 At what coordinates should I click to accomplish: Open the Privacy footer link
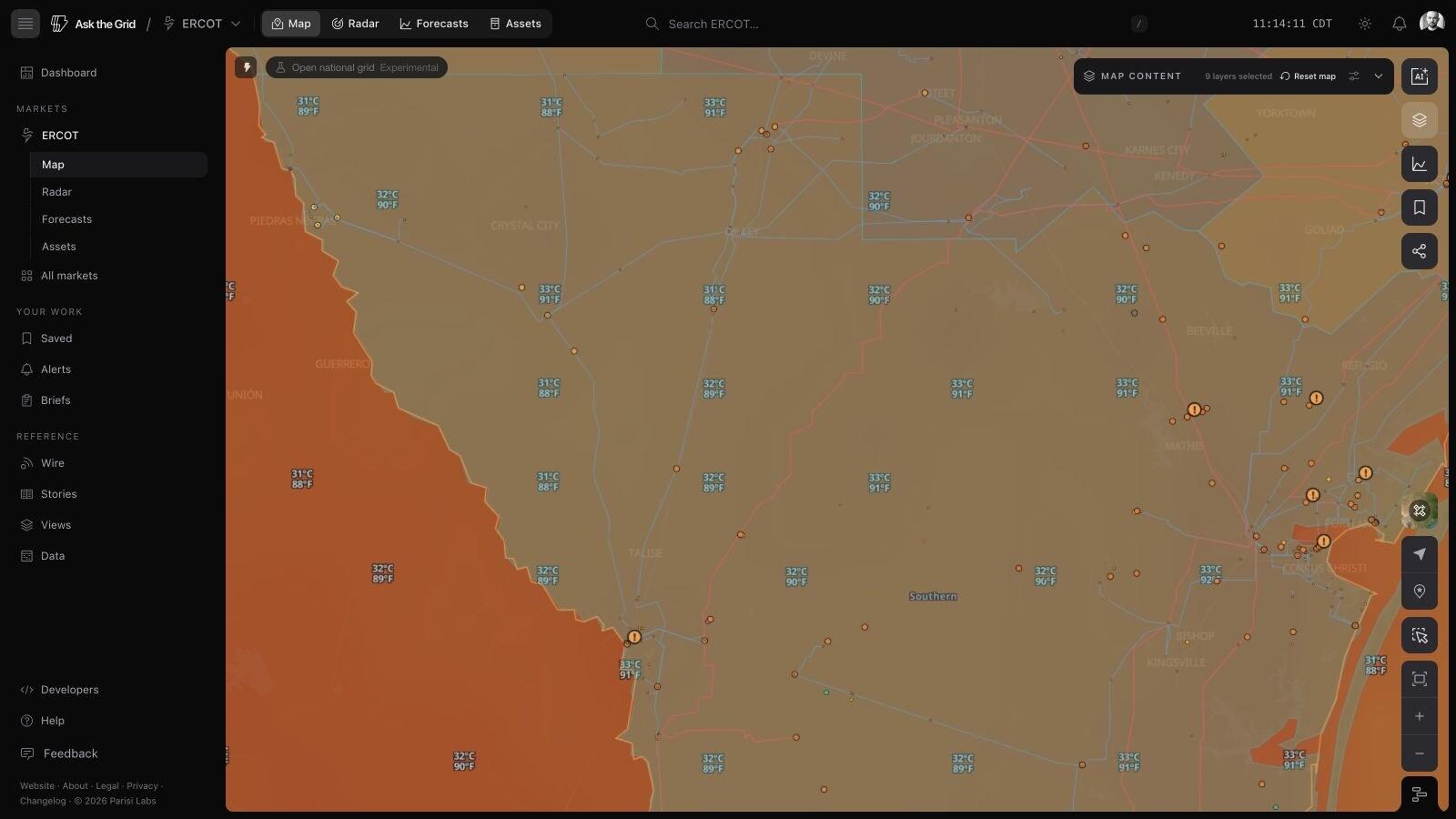click(142, 786)
